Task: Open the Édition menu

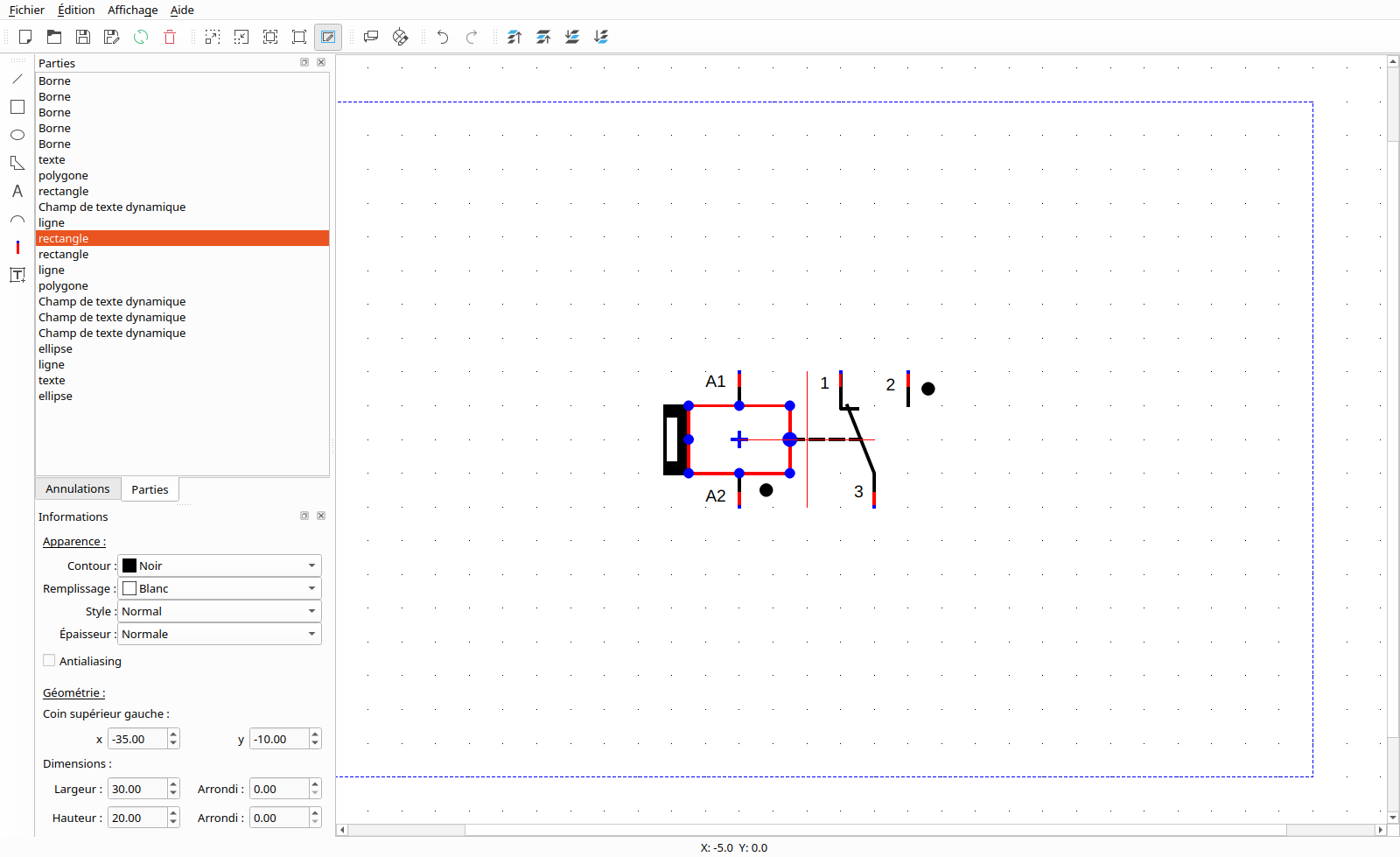Action: pos(76,10)
